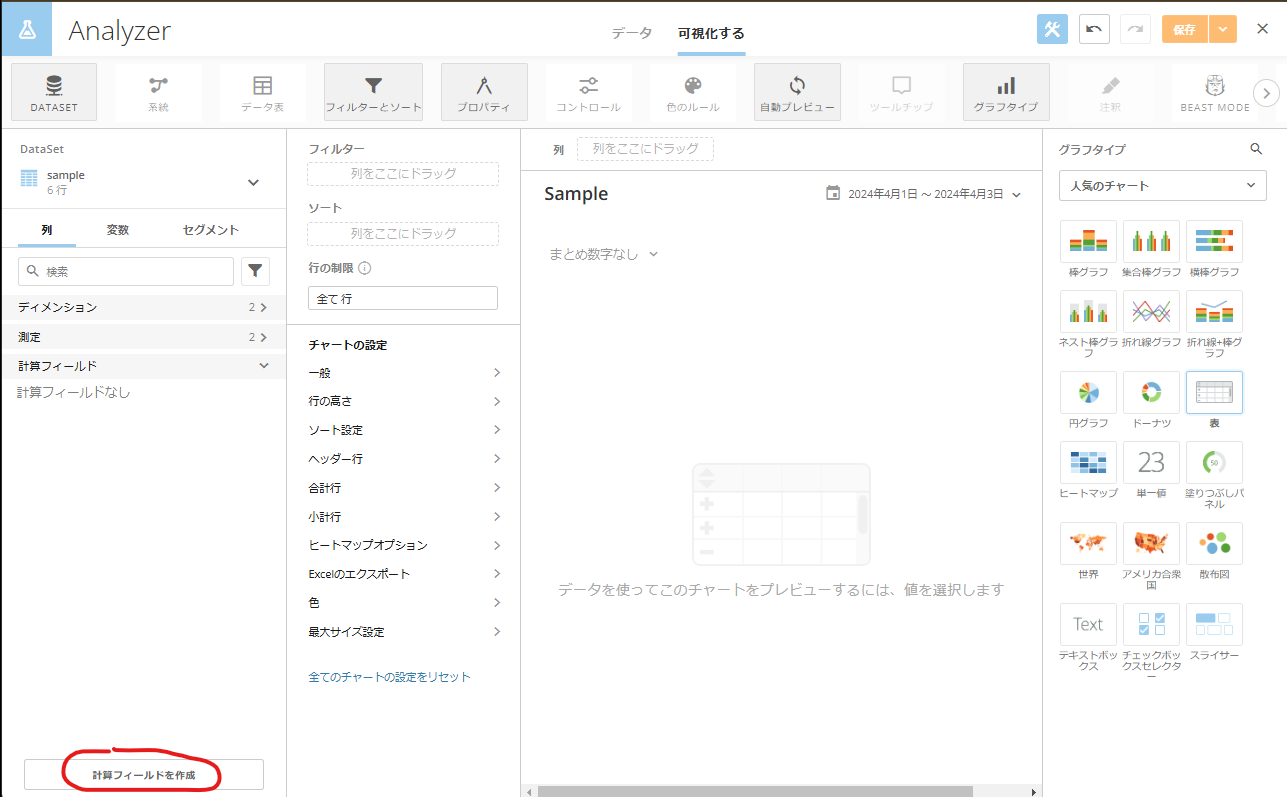The height and width of the screenshot is (797, 1287).
Task: Open the 人気のチャート dropdown
Action: 1162,185
